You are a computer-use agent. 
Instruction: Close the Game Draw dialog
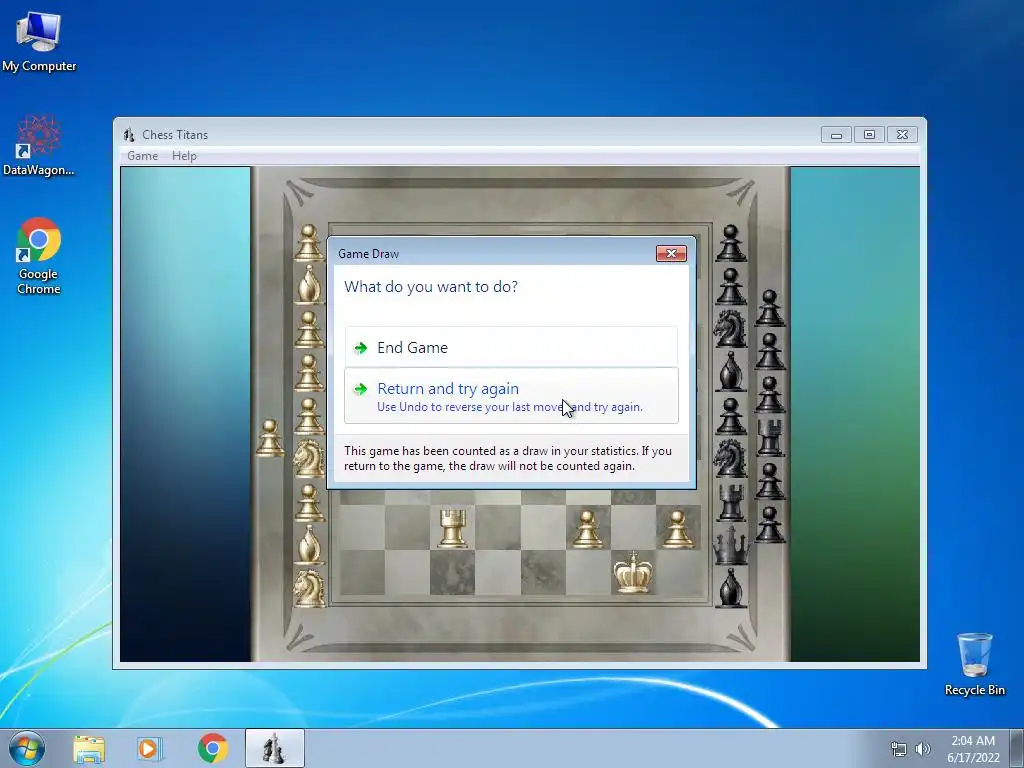pyautogui.click(x=671, y=253)
